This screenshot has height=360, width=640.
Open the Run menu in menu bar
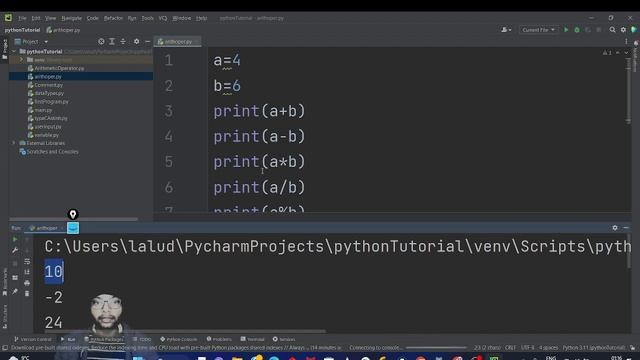[x=132, y=18]
